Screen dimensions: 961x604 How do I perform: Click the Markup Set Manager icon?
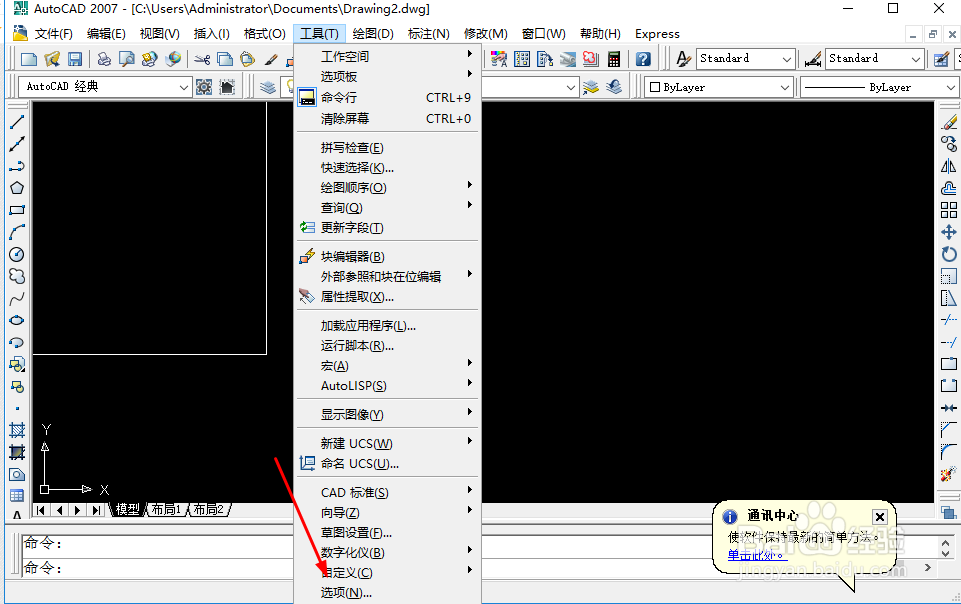coord(590,59)
